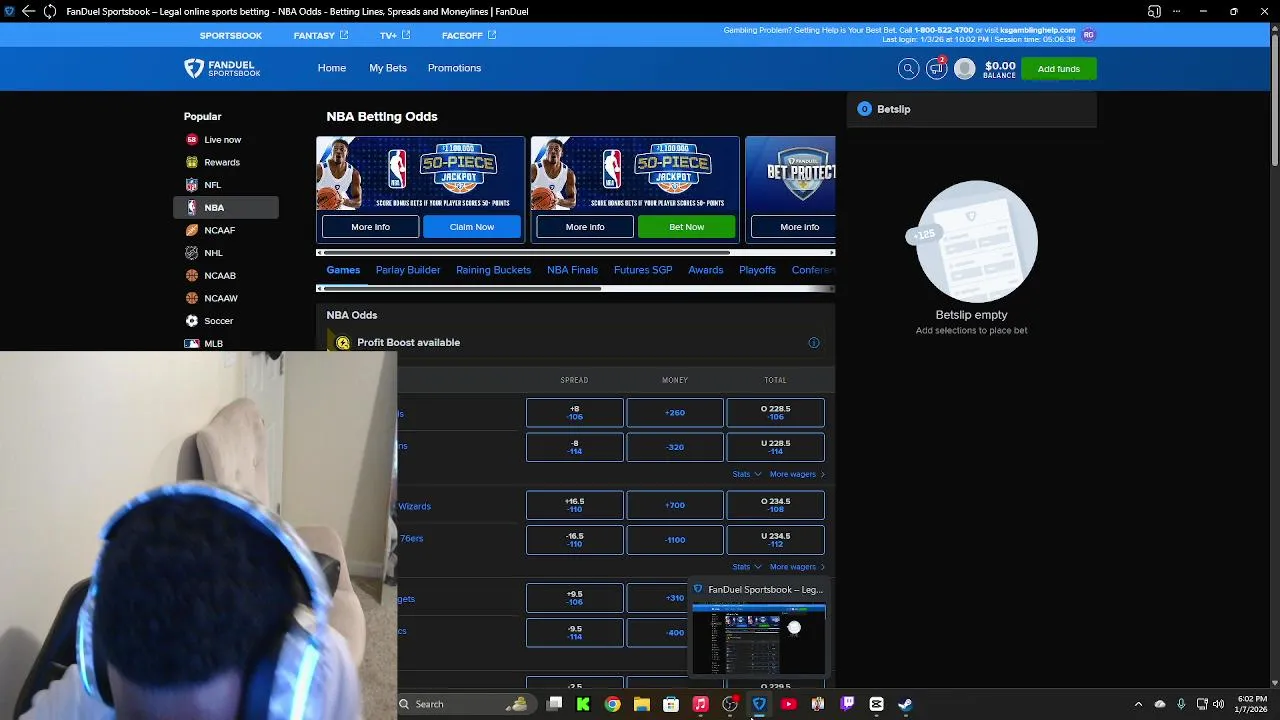
Task: Go to Home in the top navigation
Action: pyautogui.click(x=332, y=68)
